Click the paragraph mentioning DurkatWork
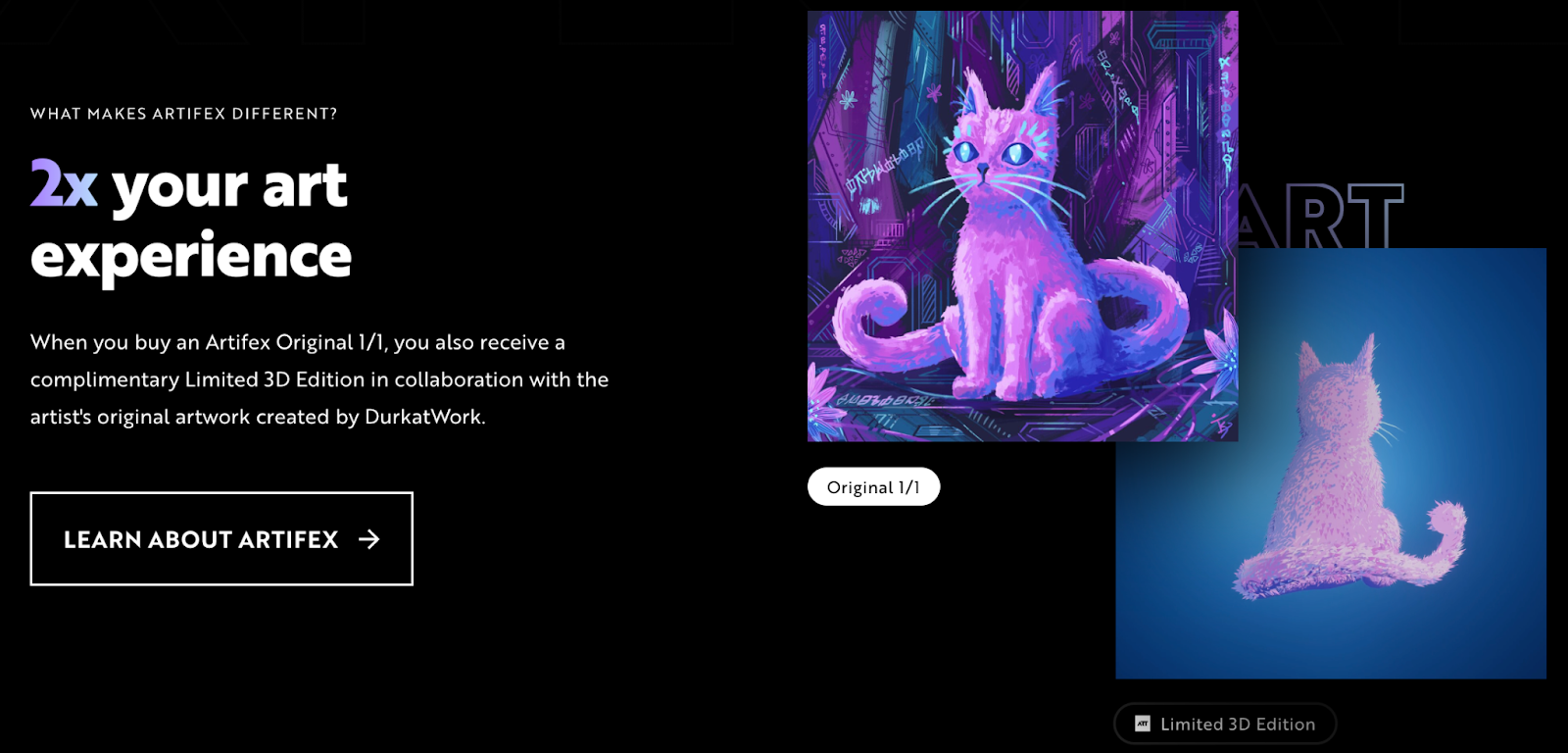This screenshot has height=753, width=1568. tap(319, 379)
